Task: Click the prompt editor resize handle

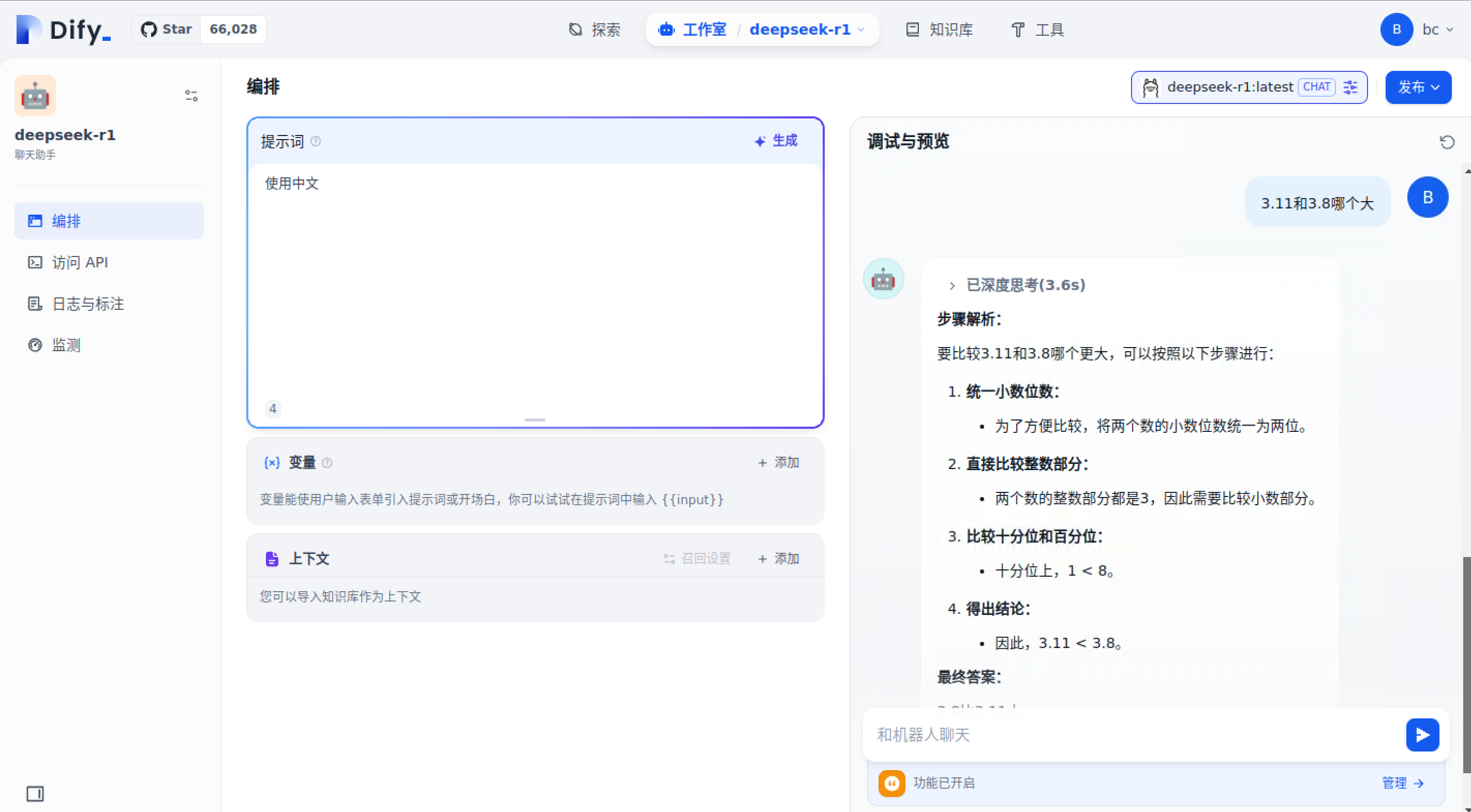Action: [x=535, y=420]
